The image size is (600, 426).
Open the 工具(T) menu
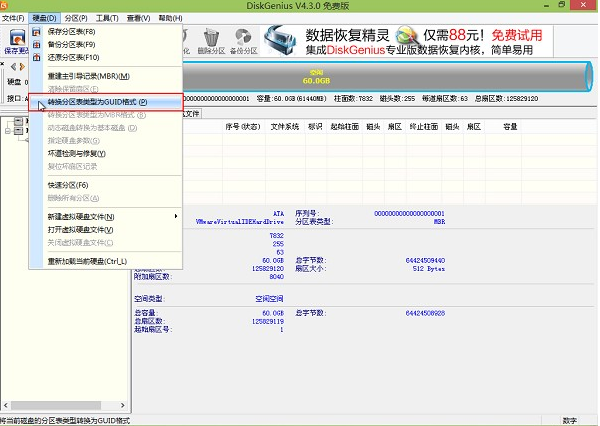(x=107, y=18)
